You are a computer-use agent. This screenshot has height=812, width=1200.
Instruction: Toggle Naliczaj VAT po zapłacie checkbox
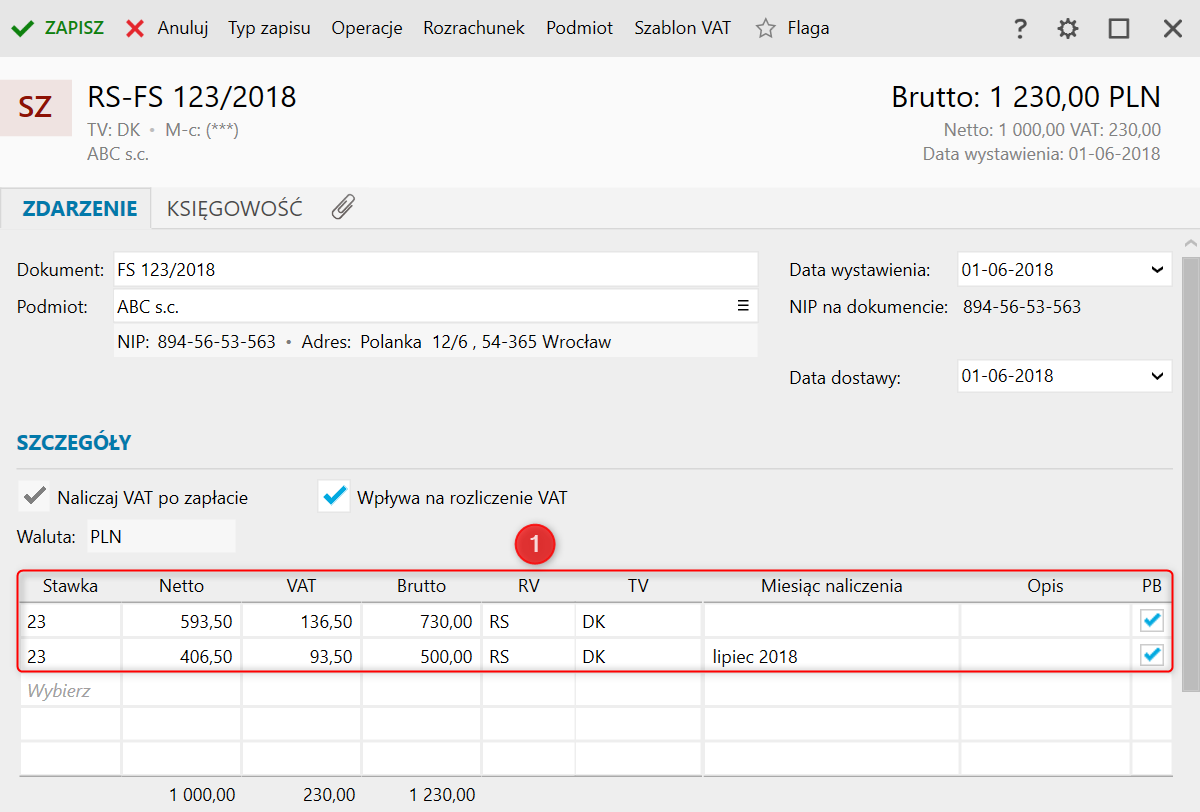coord(34,497)
